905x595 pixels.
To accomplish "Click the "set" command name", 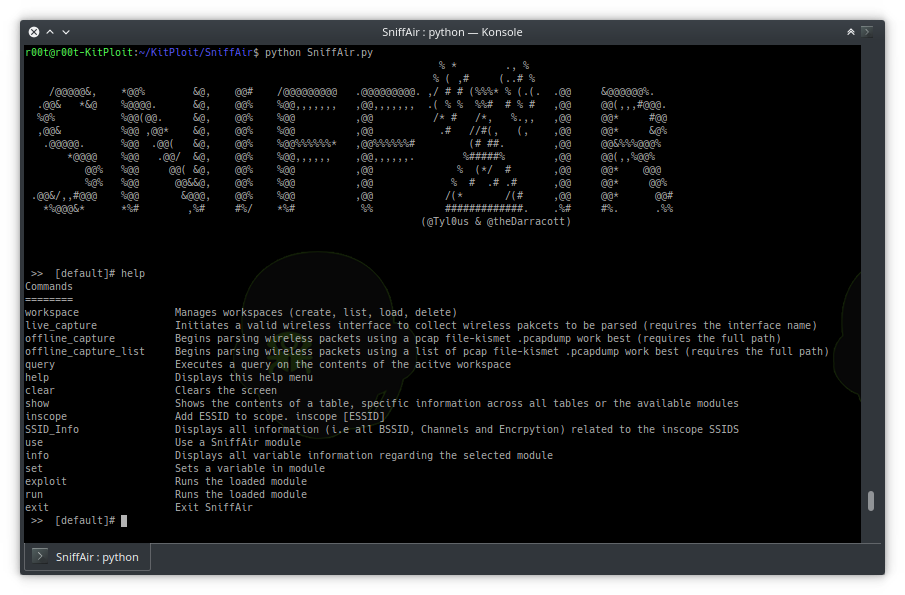I will tap(34, 469).
